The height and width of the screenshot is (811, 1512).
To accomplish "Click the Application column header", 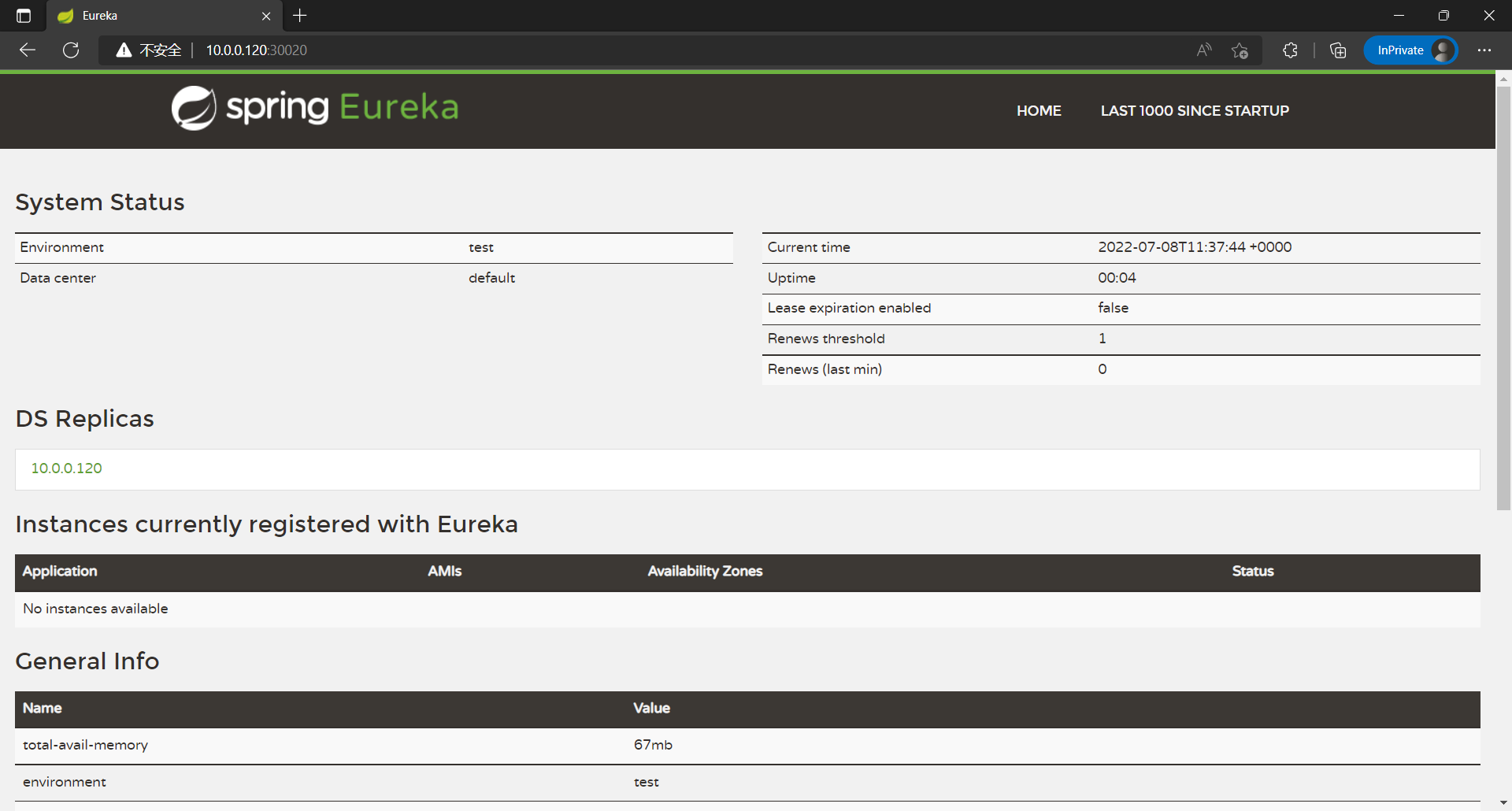I will pos(60,572).
